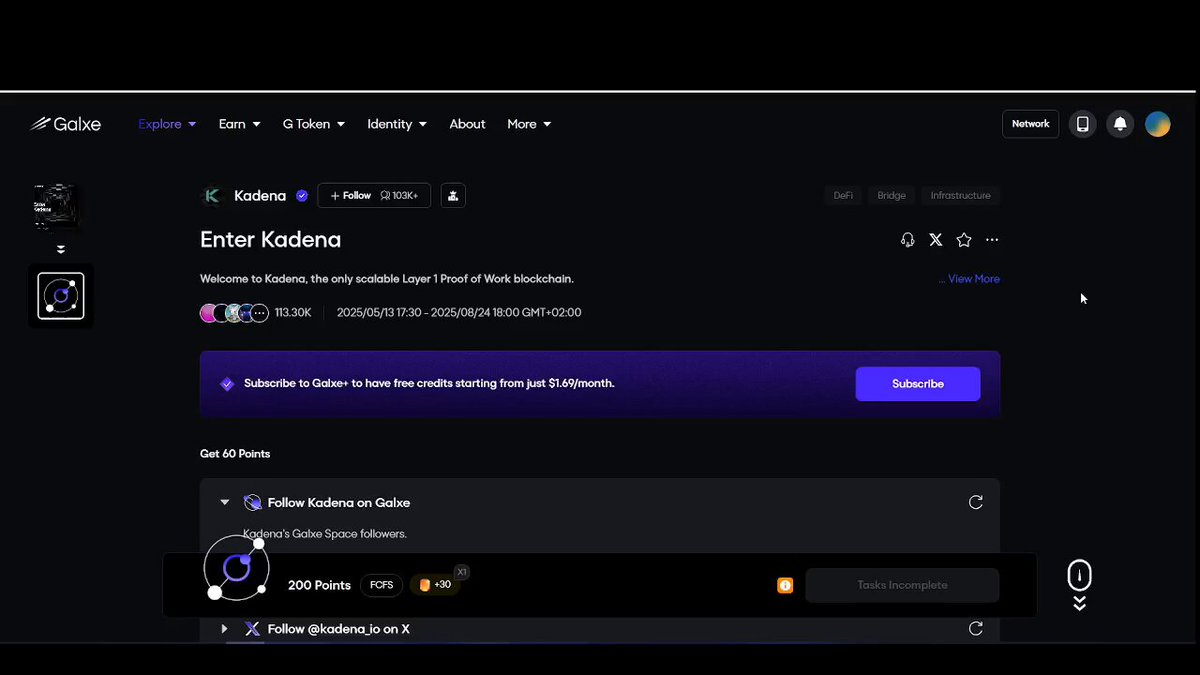
Task: Expand the G Token menu
Action: click(314, 124)
